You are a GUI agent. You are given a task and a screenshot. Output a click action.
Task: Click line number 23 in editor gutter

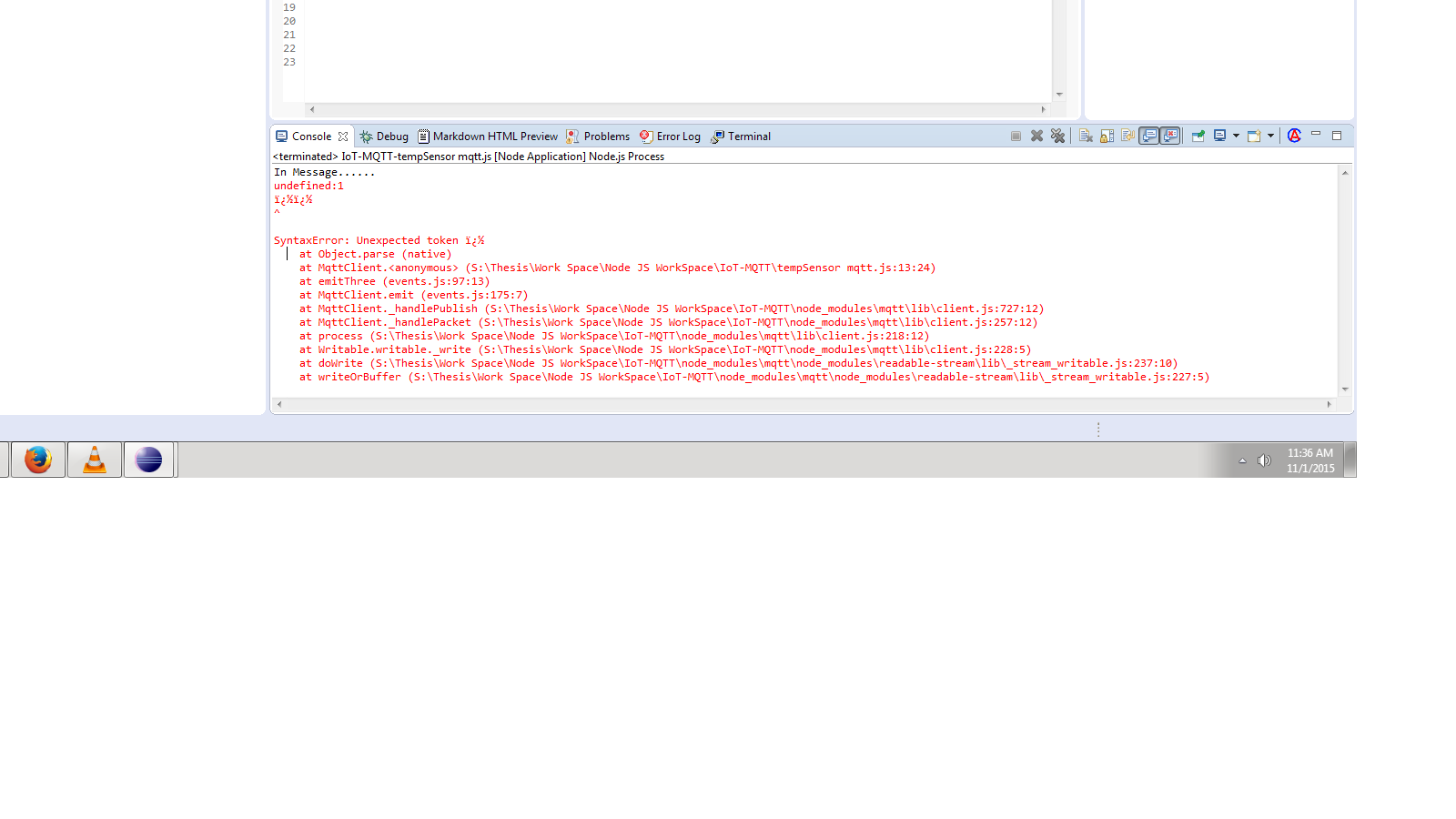(x=289, y=62)
